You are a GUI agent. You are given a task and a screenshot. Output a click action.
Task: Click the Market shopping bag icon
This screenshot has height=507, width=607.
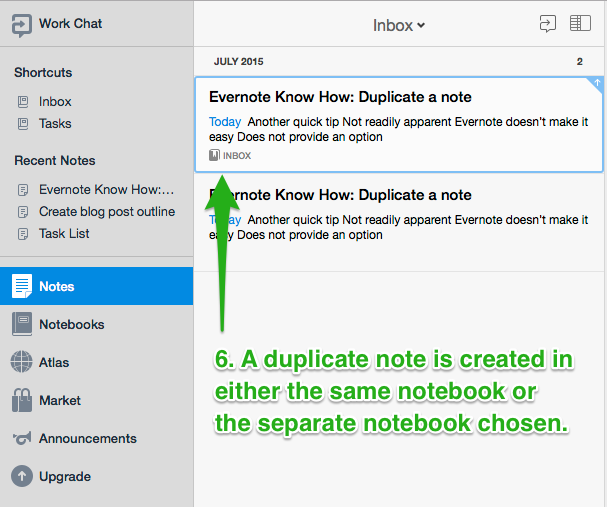[22, 400]
